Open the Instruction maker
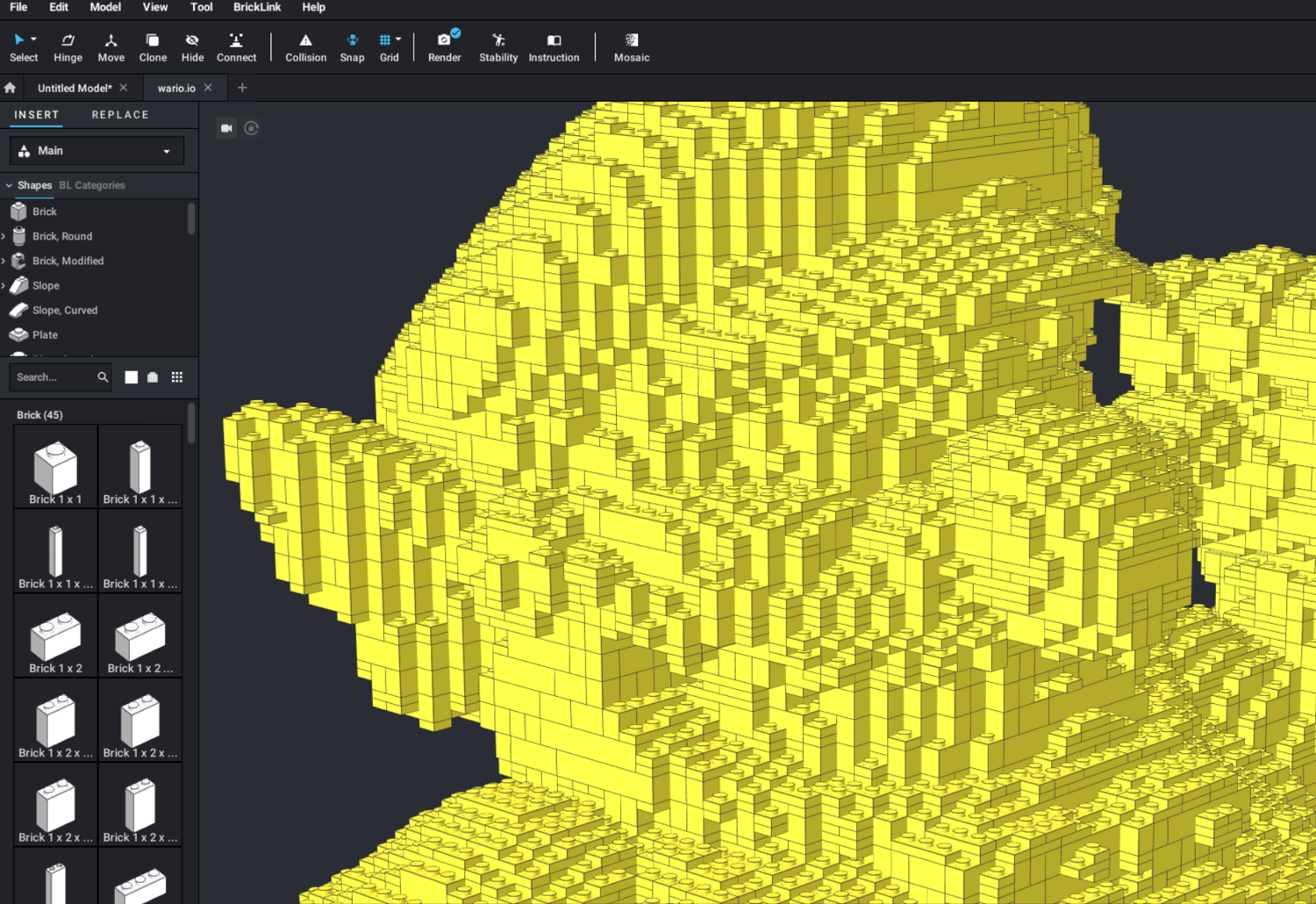This screenshot has height=904, width=1316. (554, 47)
